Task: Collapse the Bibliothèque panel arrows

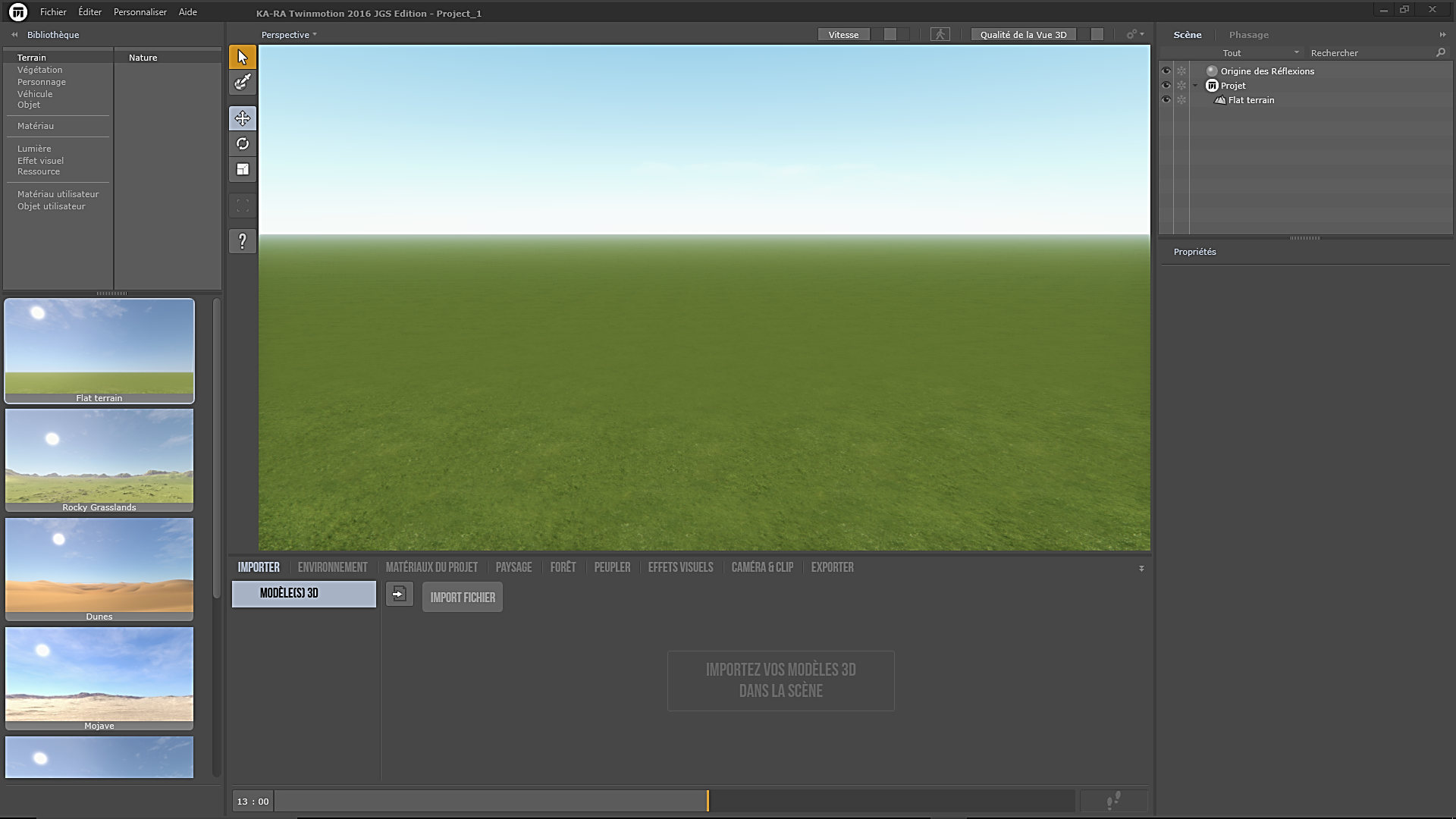Action: coord(14,35)
